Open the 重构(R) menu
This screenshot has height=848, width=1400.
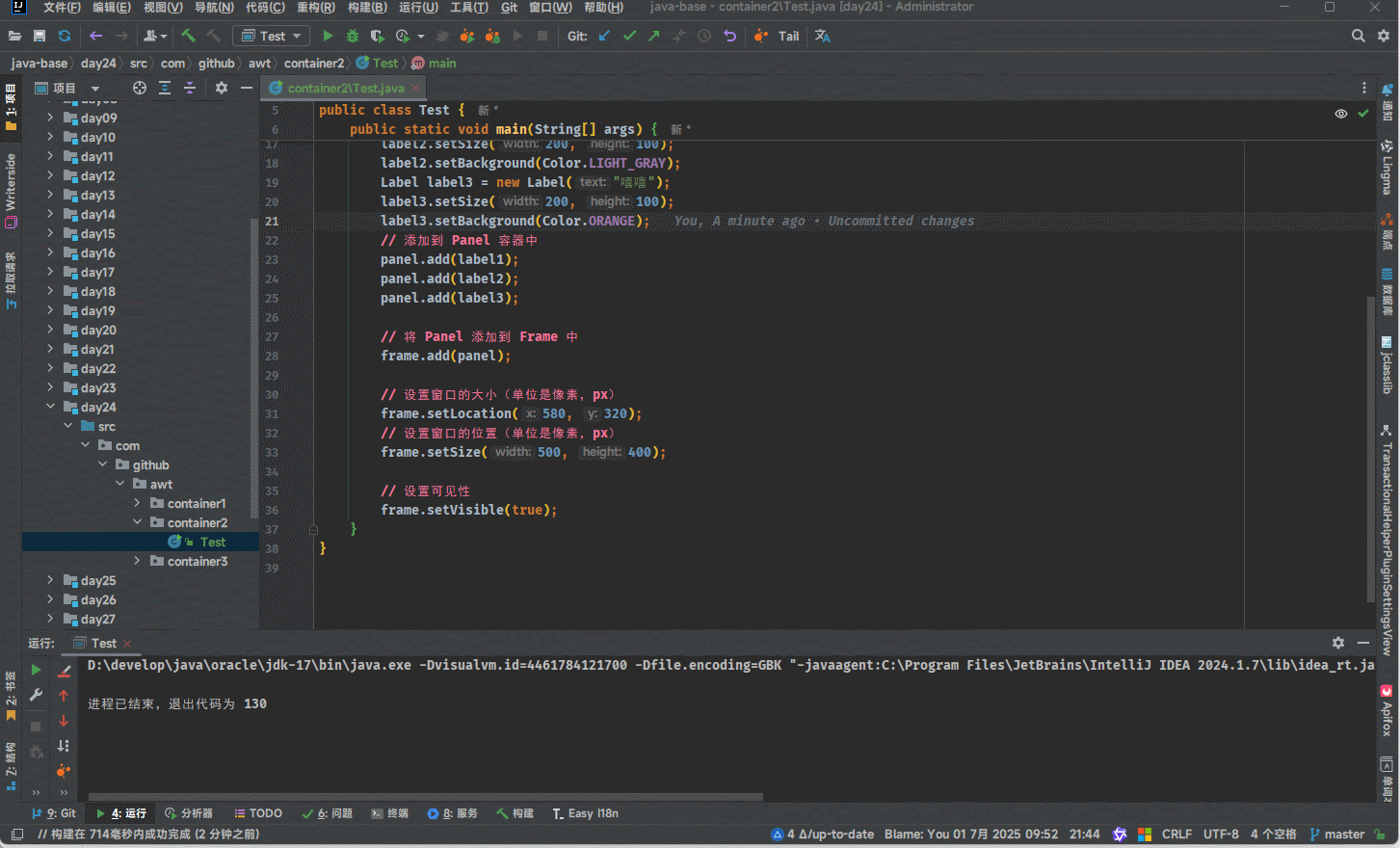pyautogui.click(x=315, y=7)
